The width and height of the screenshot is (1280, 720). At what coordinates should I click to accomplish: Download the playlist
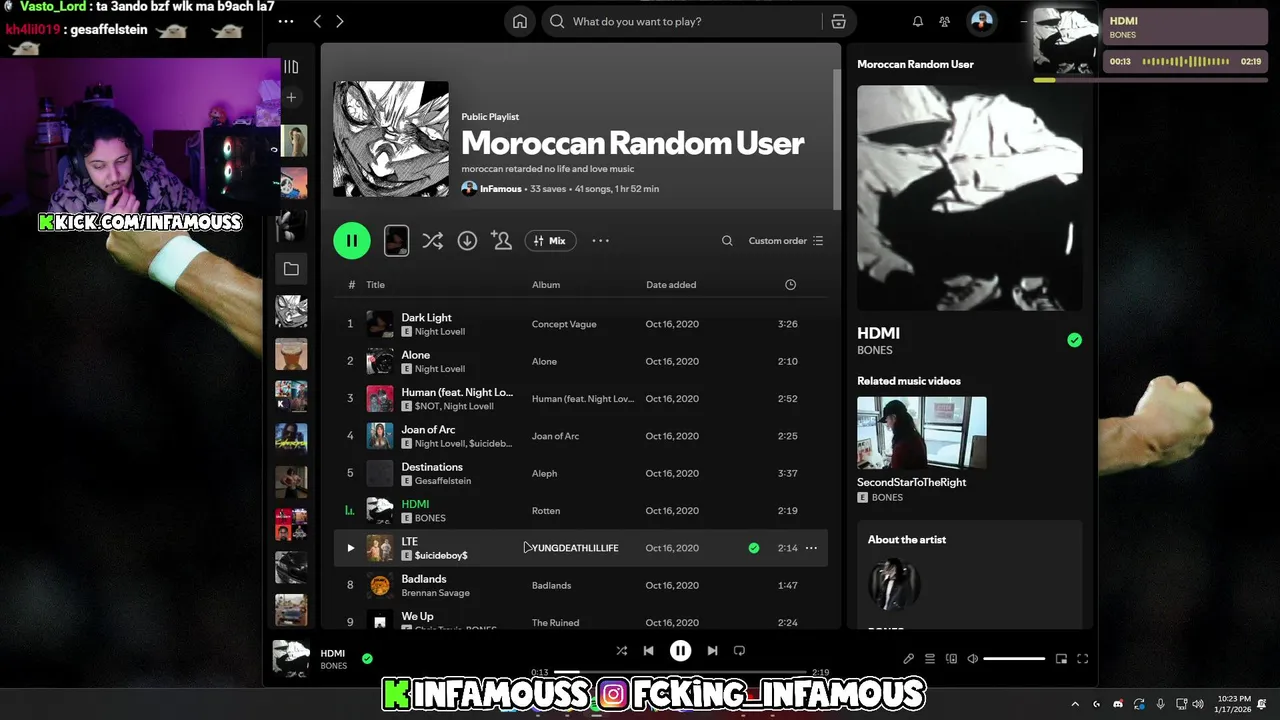point(467,240)
